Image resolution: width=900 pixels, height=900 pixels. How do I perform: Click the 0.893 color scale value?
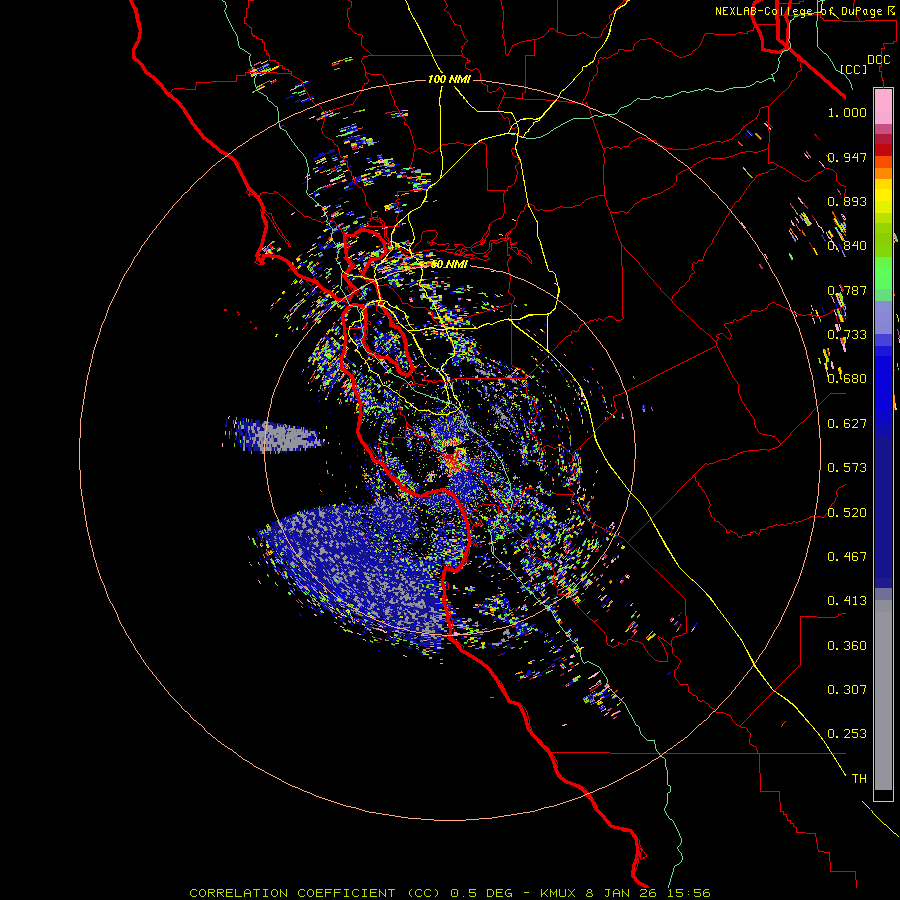(847, 201)
